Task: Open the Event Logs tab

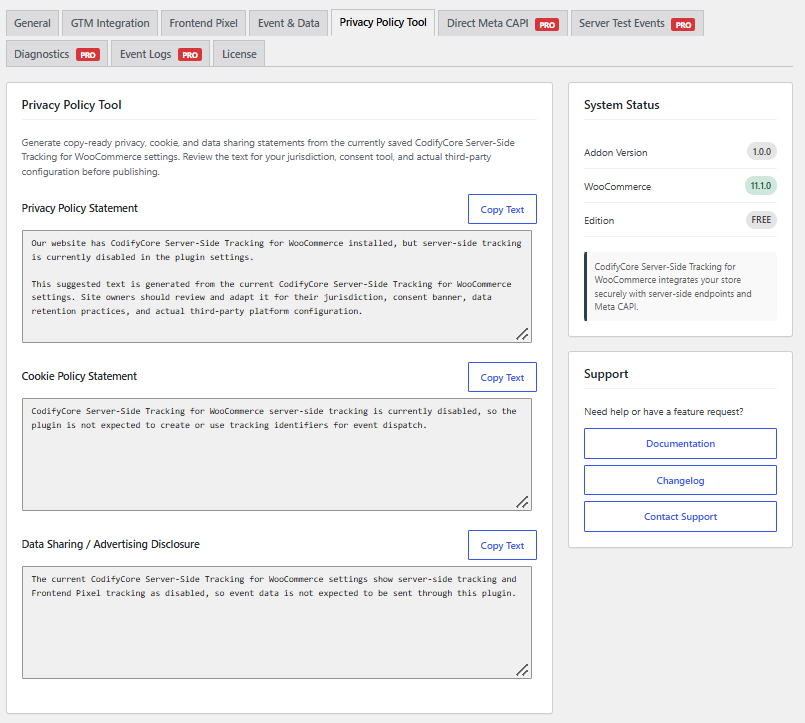Action: point(160,54)
